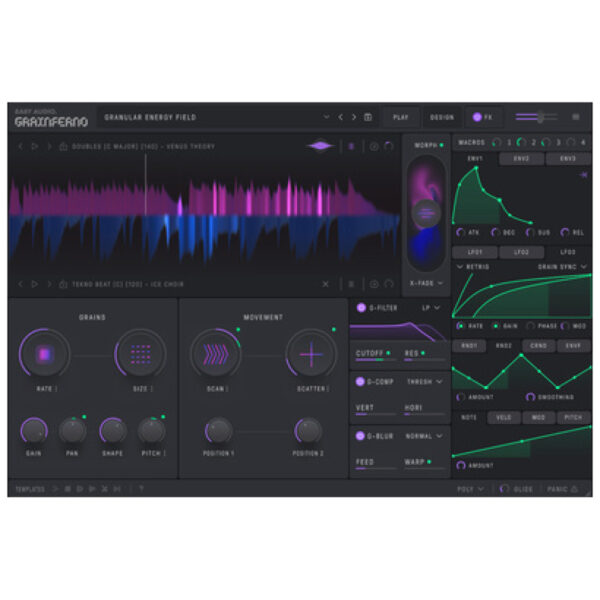Screen dimensions: 600x600
Task: Remove the Tekno Beat sample
Action: (325, 284)
